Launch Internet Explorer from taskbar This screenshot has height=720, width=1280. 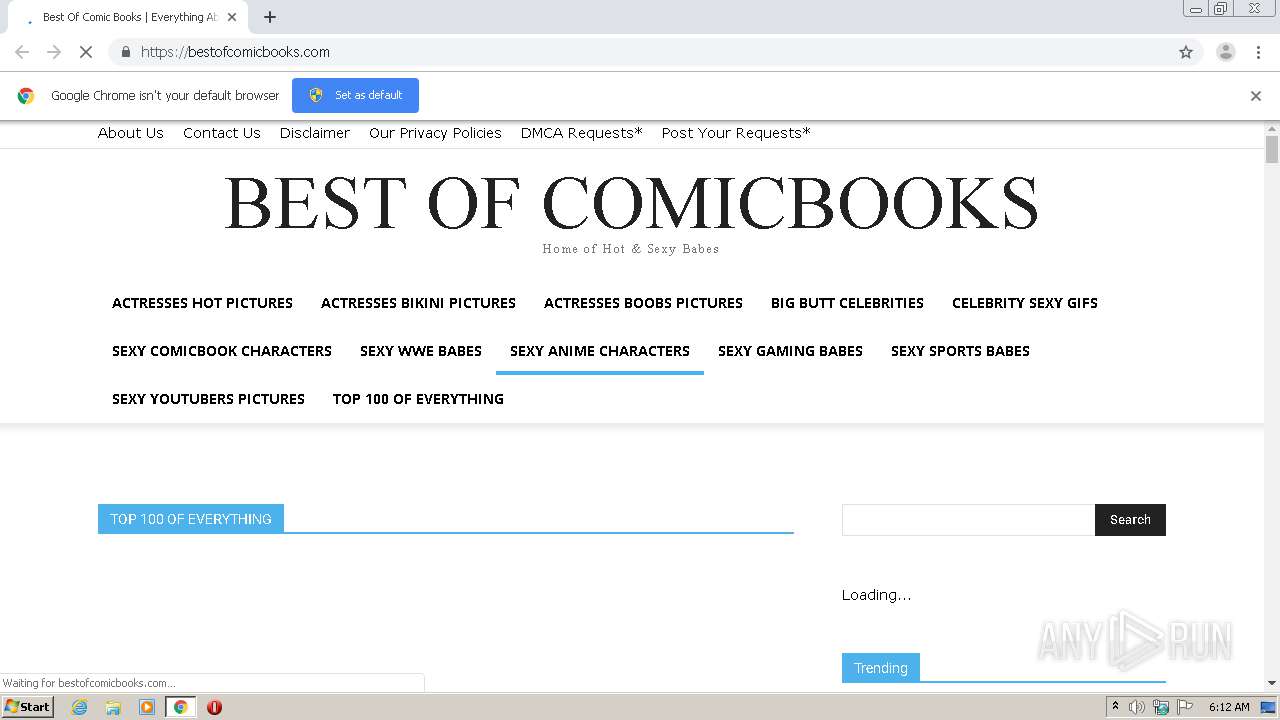80,707
